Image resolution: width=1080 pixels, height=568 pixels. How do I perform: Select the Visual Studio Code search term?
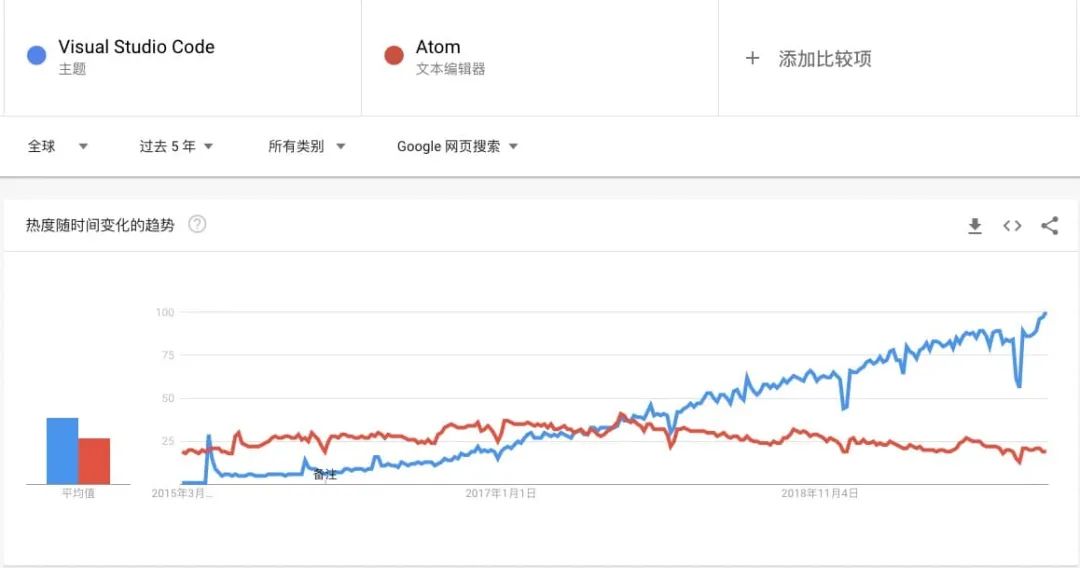[136, 47]
